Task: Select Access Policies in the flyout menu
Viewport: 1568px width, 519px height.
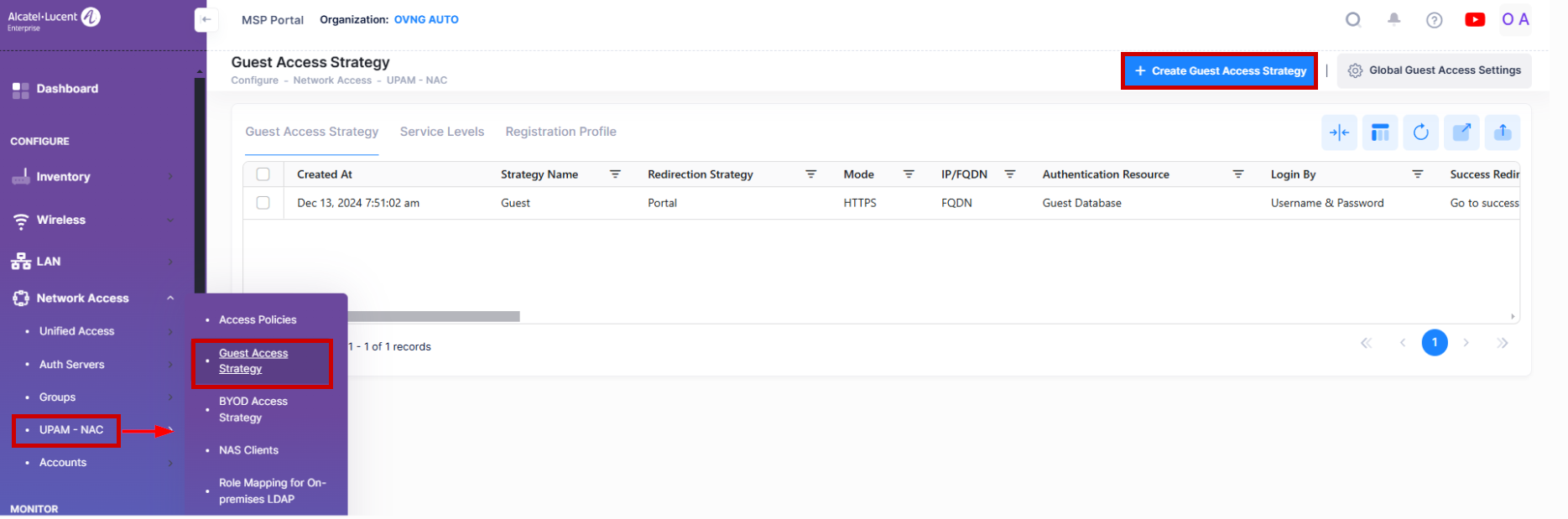Action: click(x=258, y=320)
